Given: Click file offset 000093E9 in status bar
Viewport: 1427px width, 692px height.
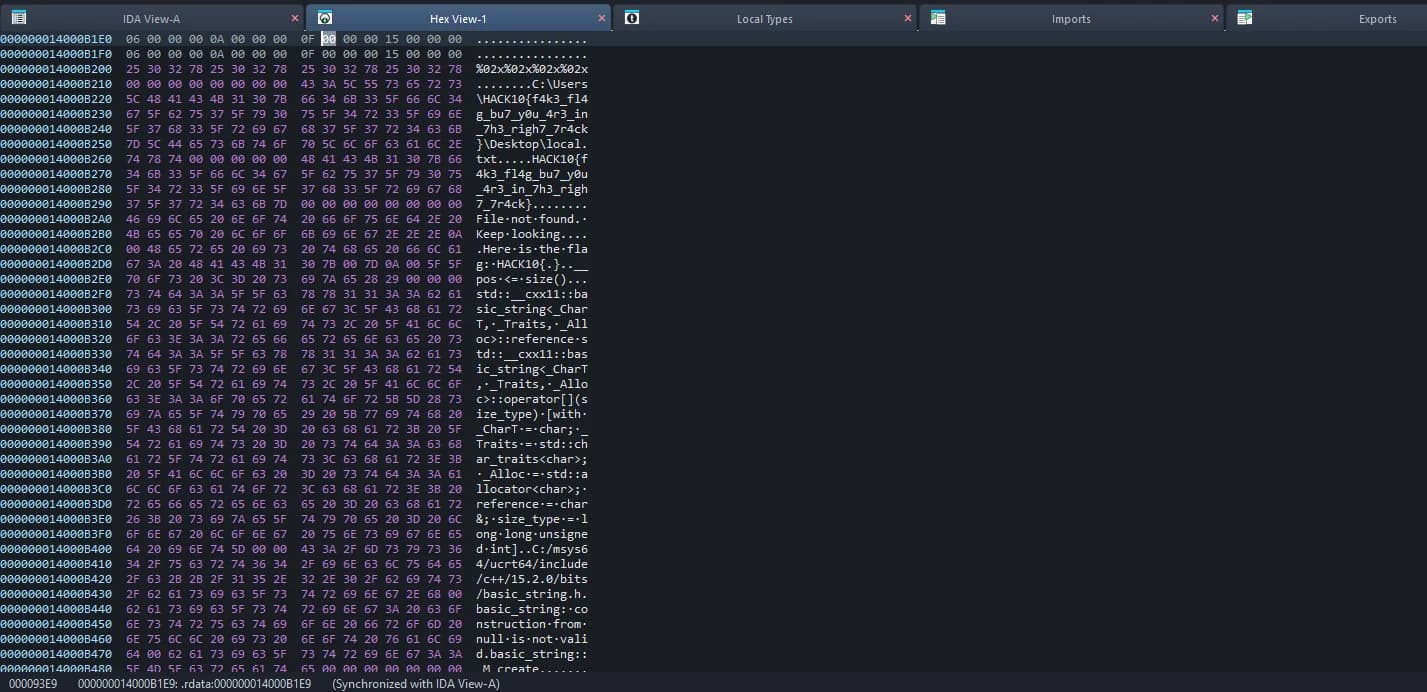Looking at the screenshot, I should (33, 684).
